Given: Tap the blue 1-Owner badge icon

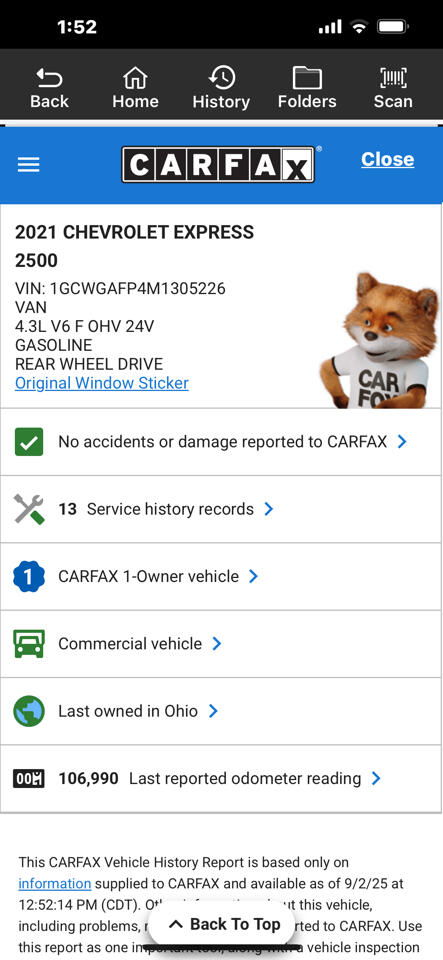Looking at the screenshot, I should tap(29, 577).
